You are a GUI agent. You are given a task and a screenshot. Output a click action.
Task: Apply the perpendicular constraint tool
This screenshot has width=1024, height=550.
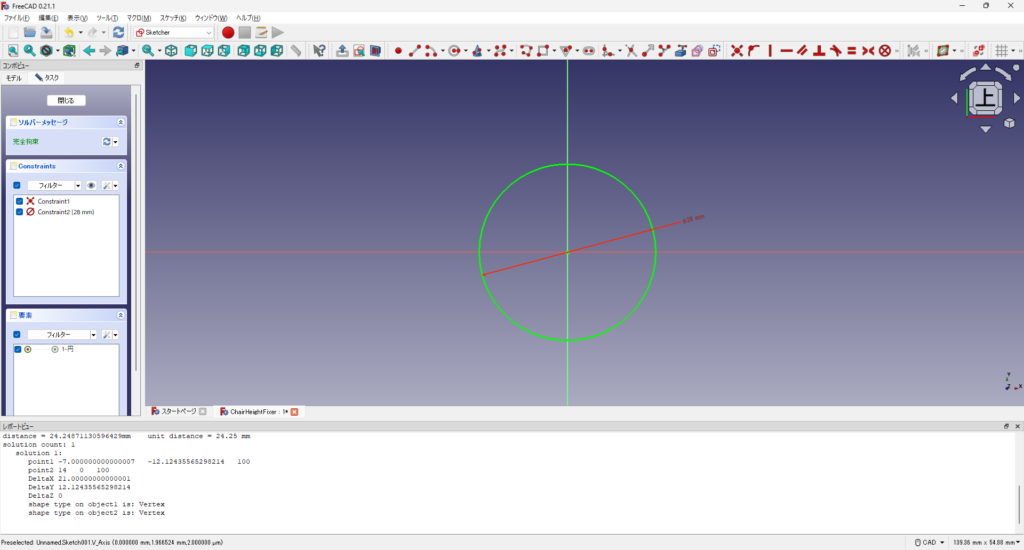tap(818, 50)
